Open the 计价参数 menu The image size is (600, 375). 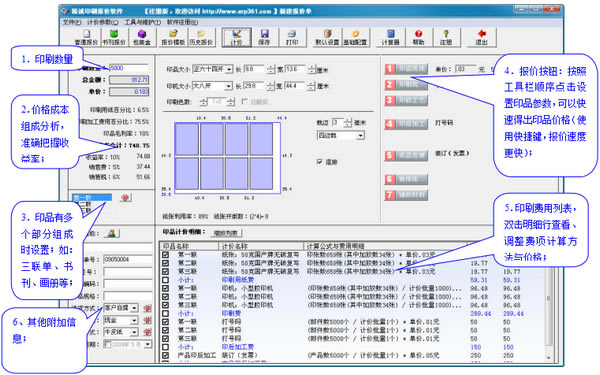click(x=103, y=22)
